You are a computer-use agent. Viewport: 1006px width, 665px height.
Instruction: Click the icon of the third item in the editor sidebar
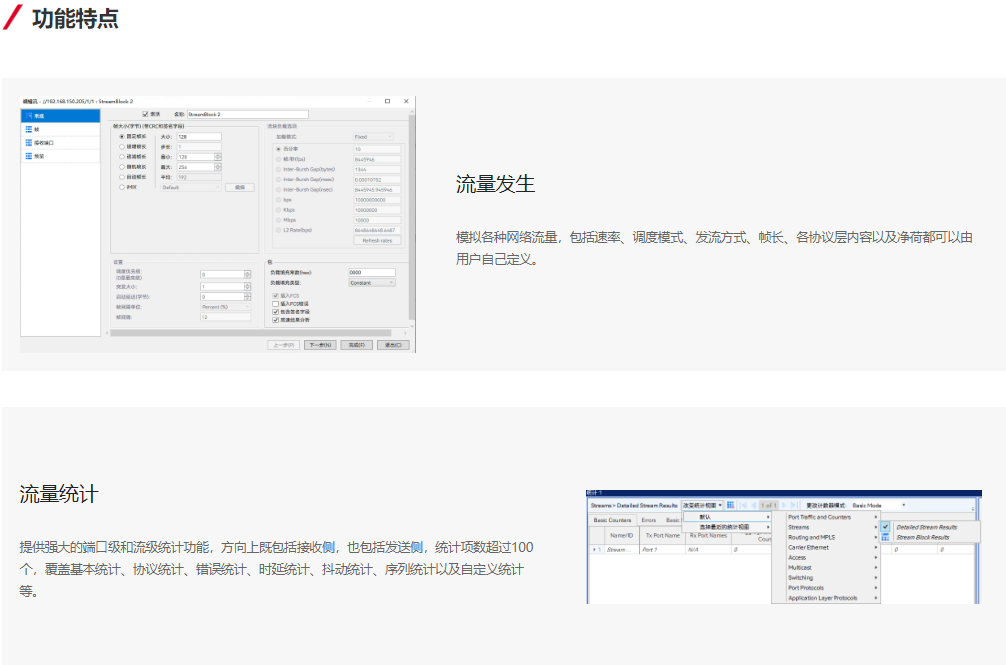click(28, 143)
